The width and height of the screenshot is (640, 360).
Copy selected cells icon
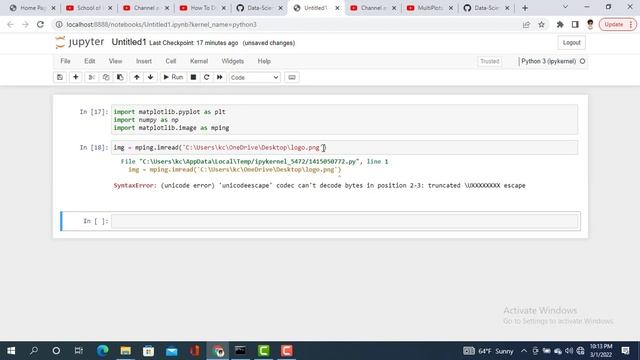click(106, 77)
